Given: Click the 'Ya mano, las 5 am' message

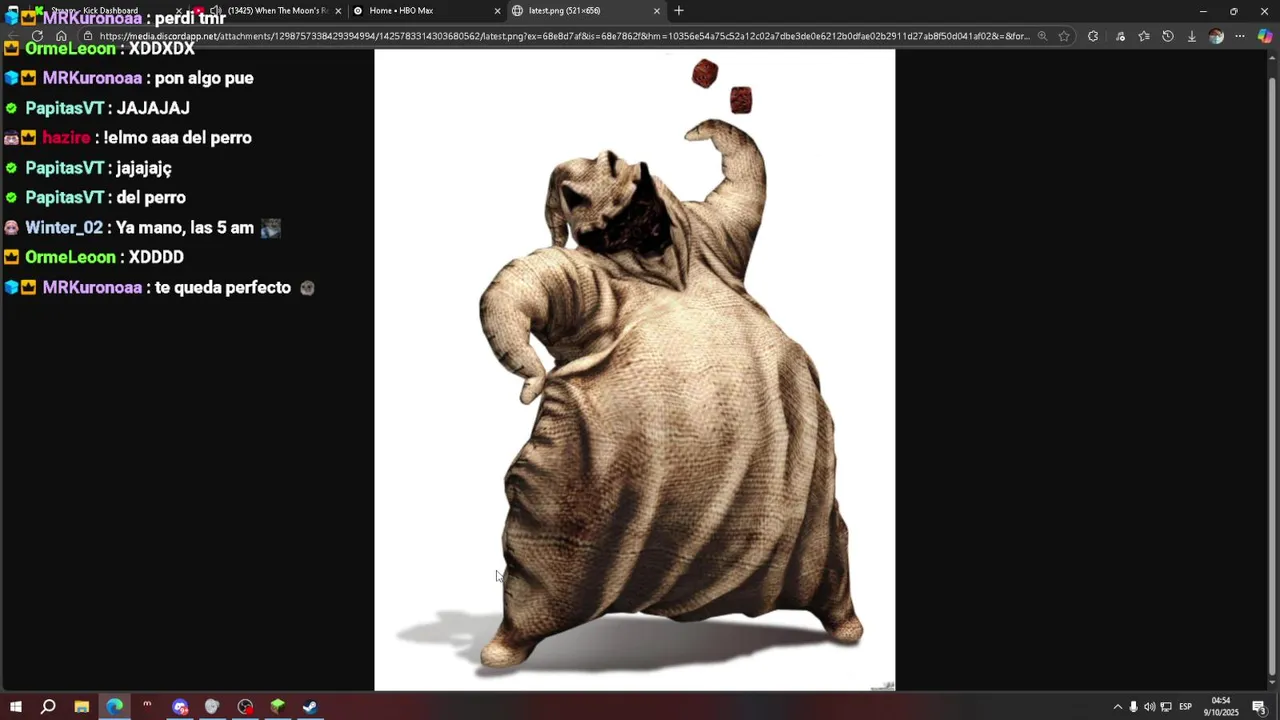Looking at the screenshot, I should click(x=185, y=228).
